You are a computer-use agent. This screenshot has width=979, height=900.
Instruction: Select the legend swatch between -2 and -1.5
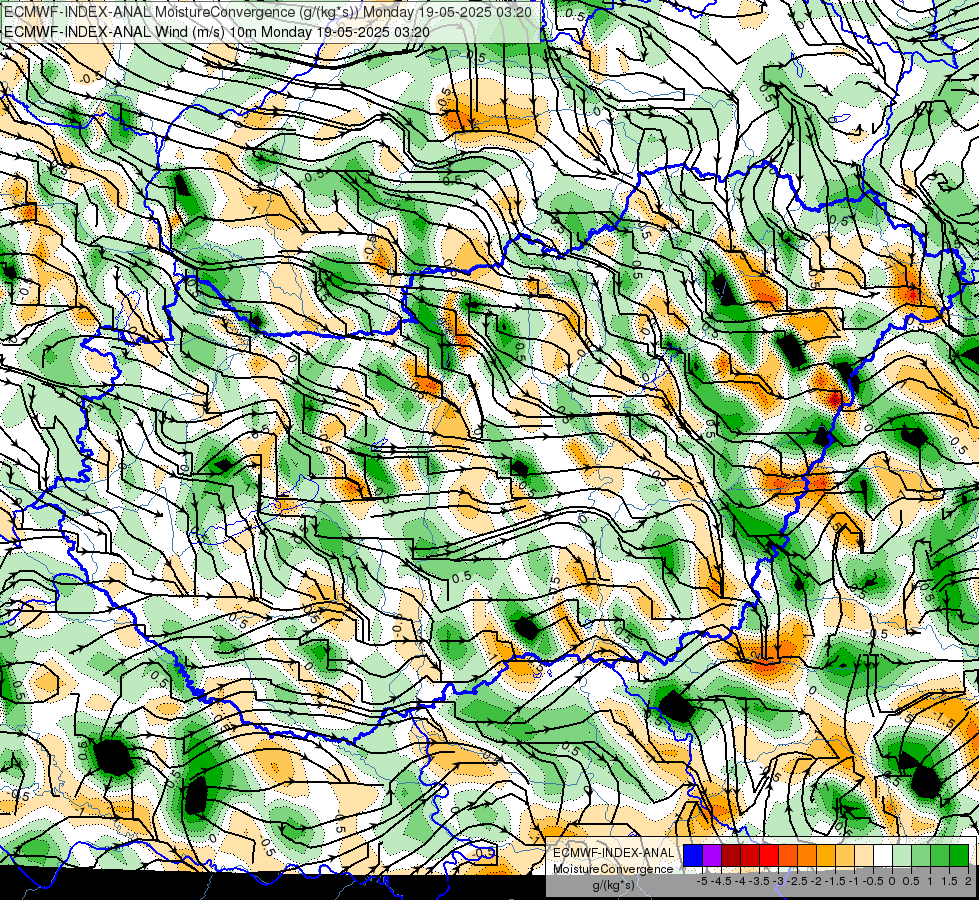(x=826, y=856)
